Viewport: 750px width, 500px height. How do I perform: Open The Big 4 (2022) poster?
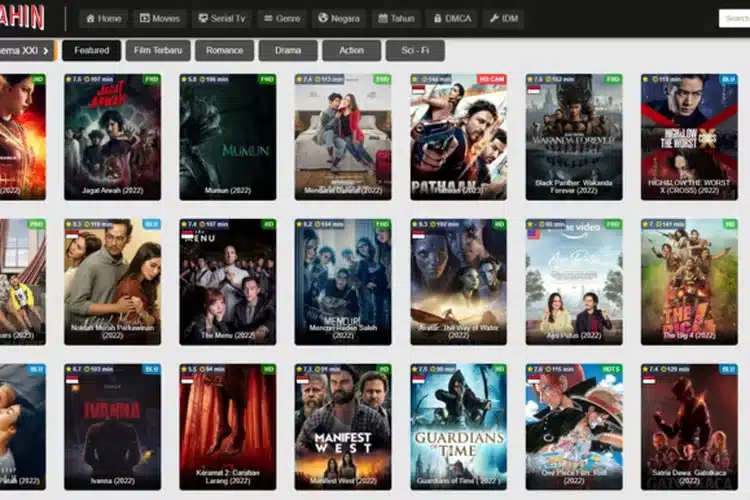(x=689, y=282)
